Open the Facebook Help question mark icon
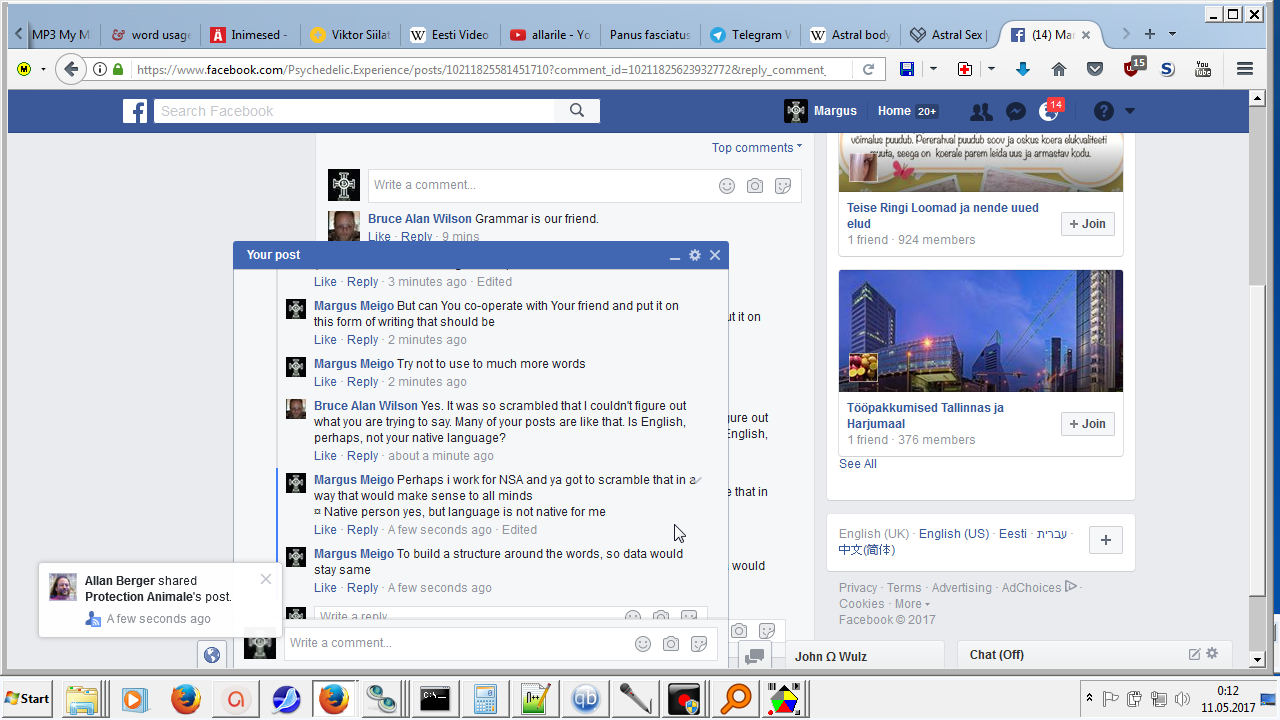Screen dimensions: 1280x720 (x=1104, y=111)
